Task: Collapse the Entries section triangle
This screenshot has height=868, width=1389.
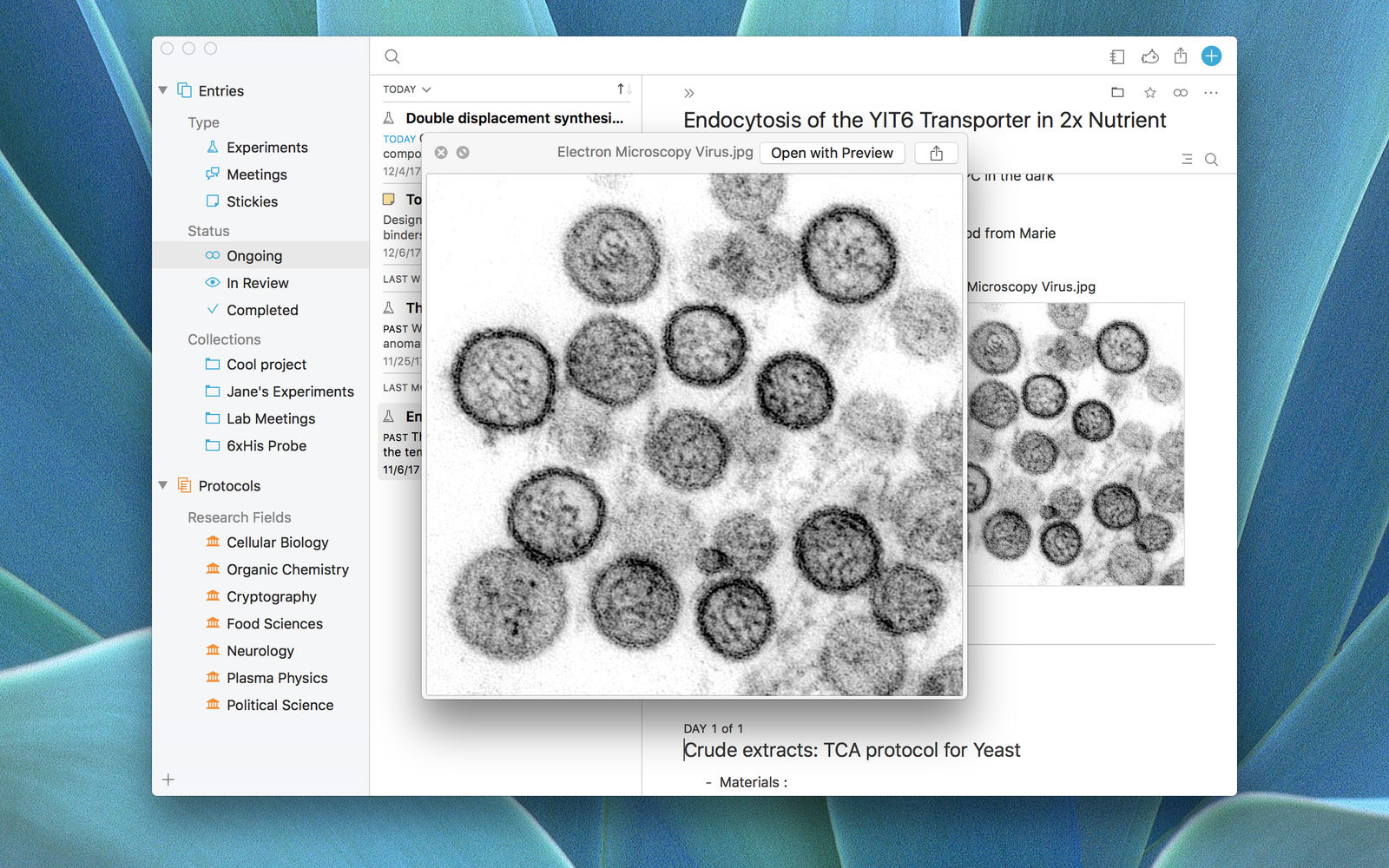Action: 163,90
